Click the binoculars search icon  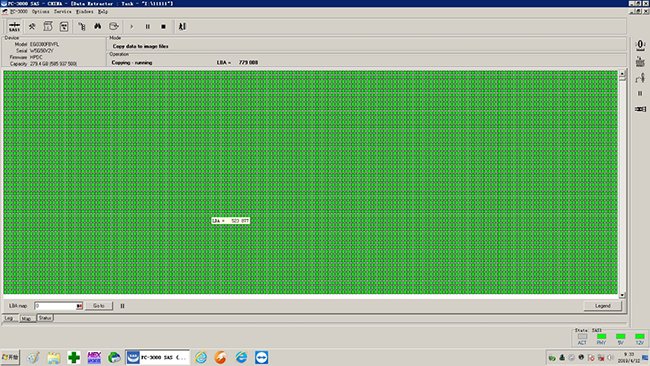97,27
